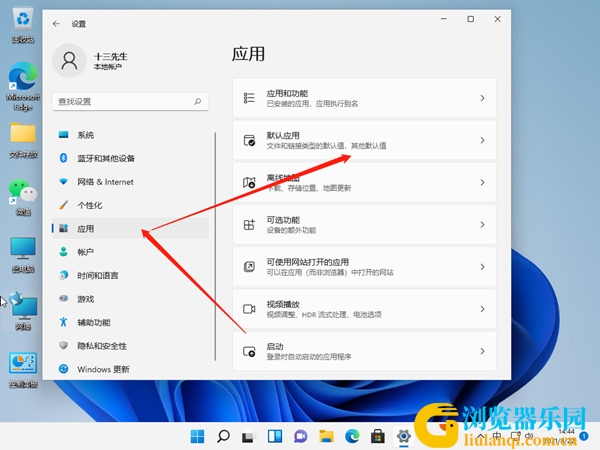
Task: Select the Microsoft Edge desktop shortcut
Action: 23,86
